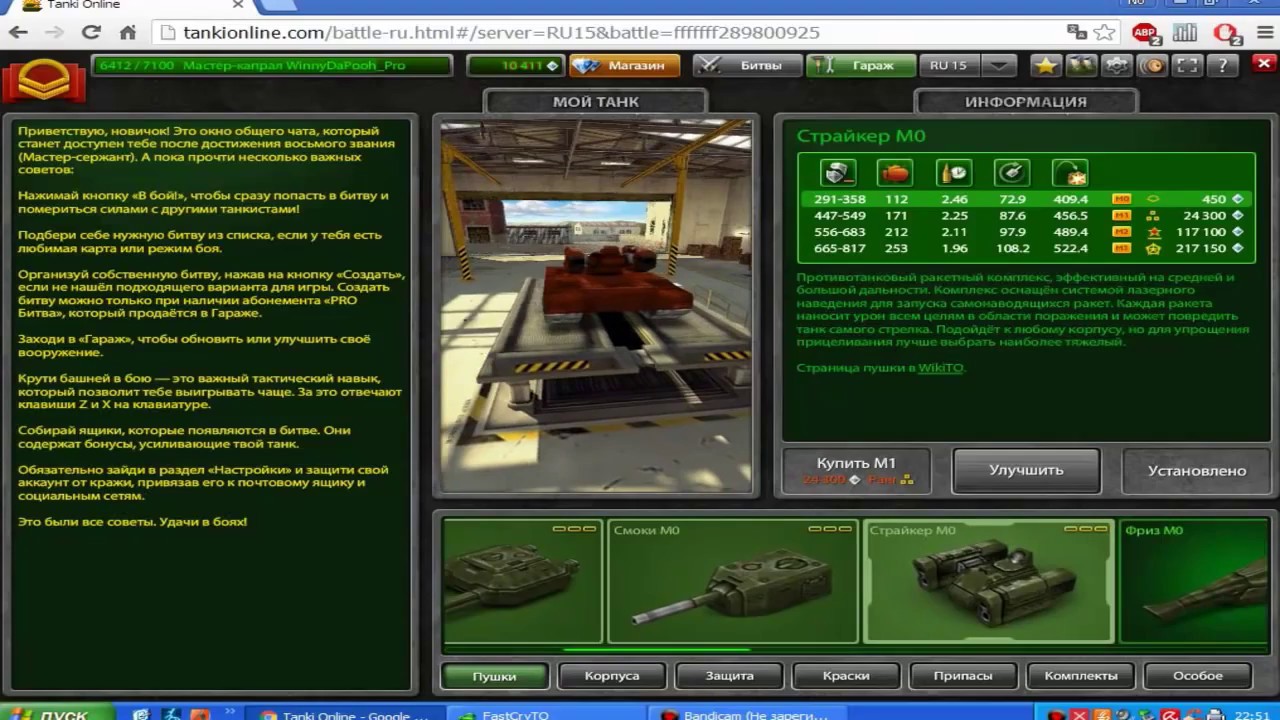Open the Chrome hamburger menu

click(1263, 32)
